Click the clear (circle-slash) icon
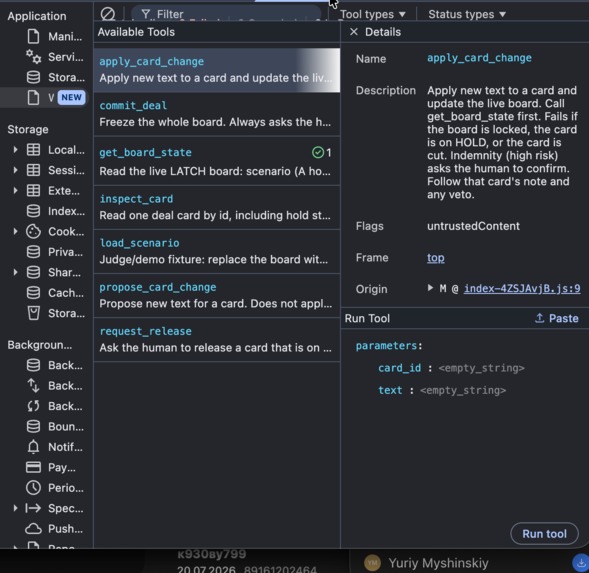The height and width of the screenshot is (573, 589). pos(108,14)
